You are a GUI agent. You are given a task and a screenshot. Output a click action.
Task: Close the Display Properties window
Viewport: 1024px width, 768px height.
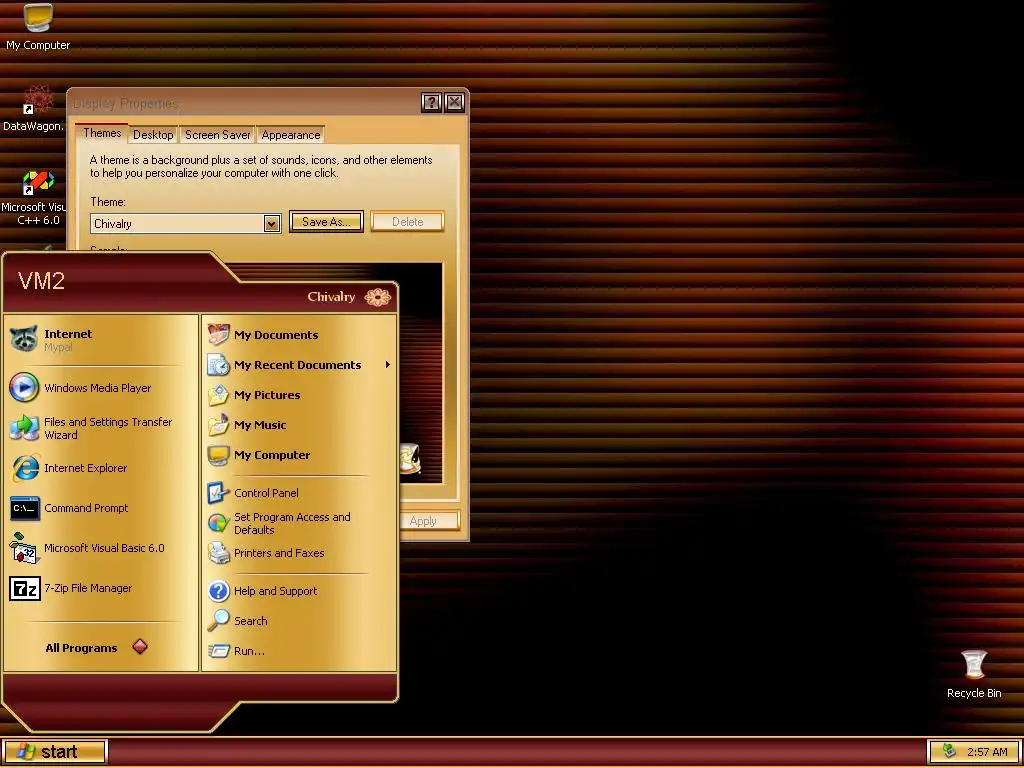click(x=455, y=102)
